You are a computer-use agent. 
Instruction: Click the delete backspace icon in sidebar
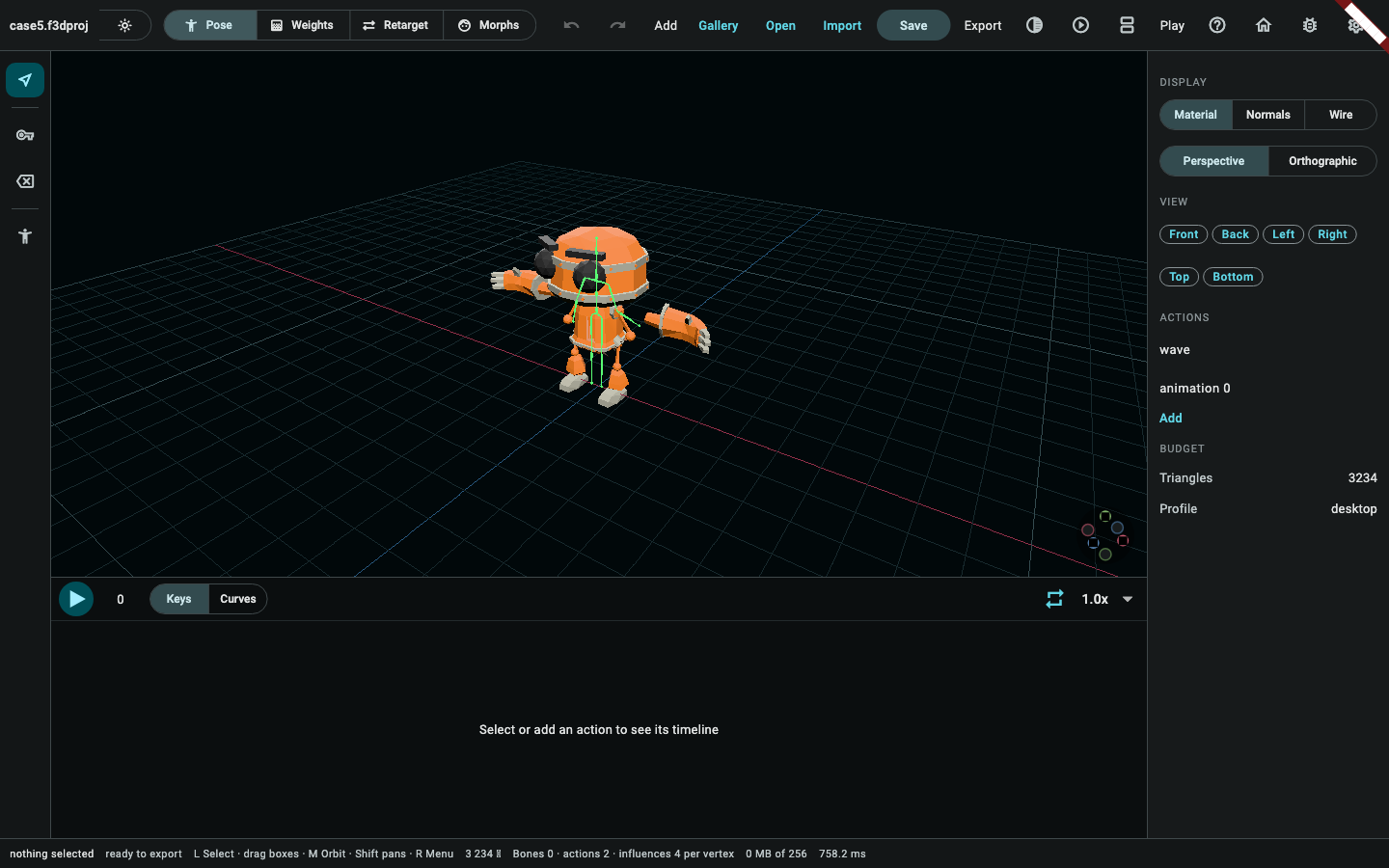(x=25, y=181)
